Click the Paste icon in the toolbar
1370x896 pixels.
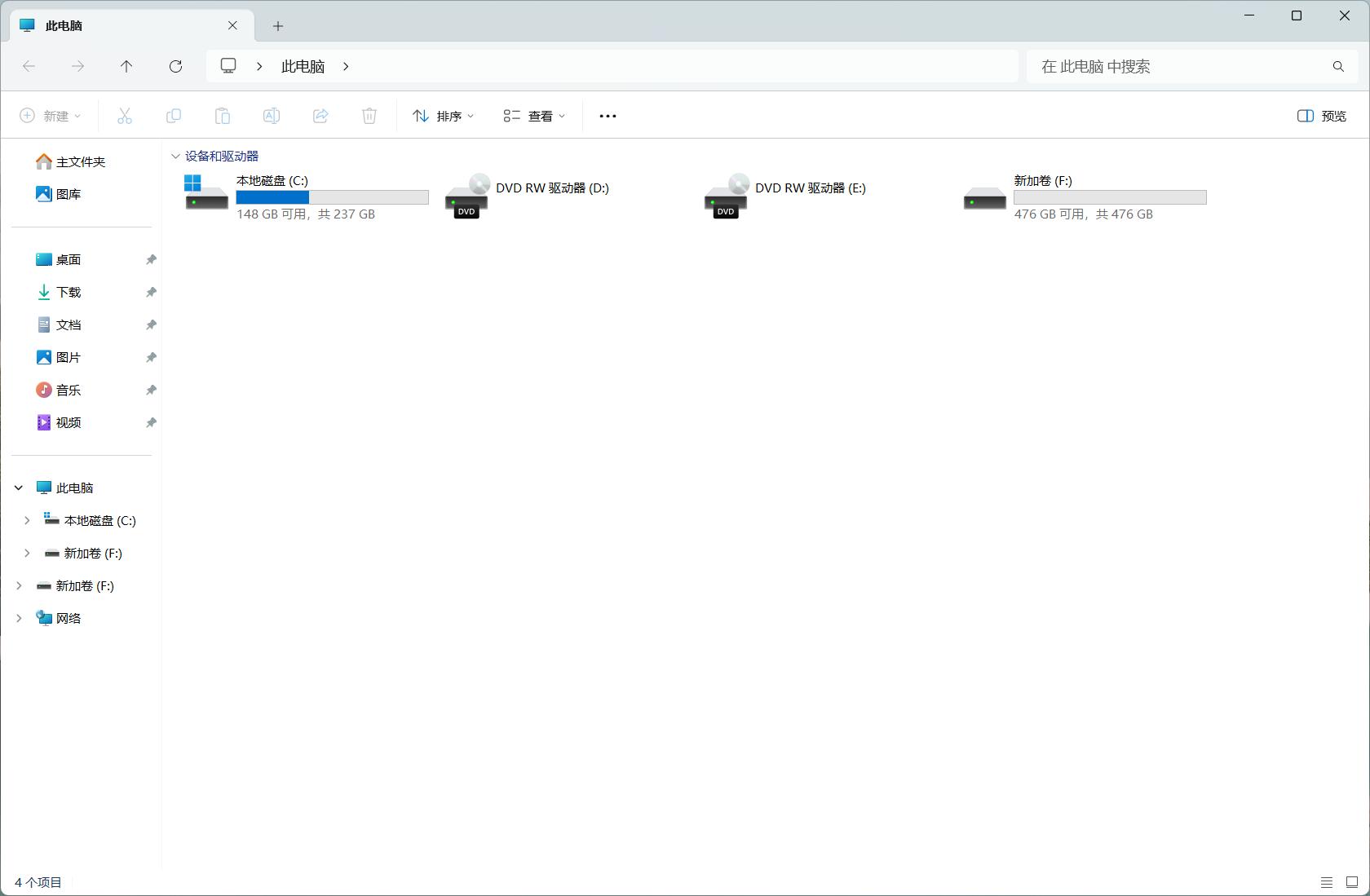222,116
